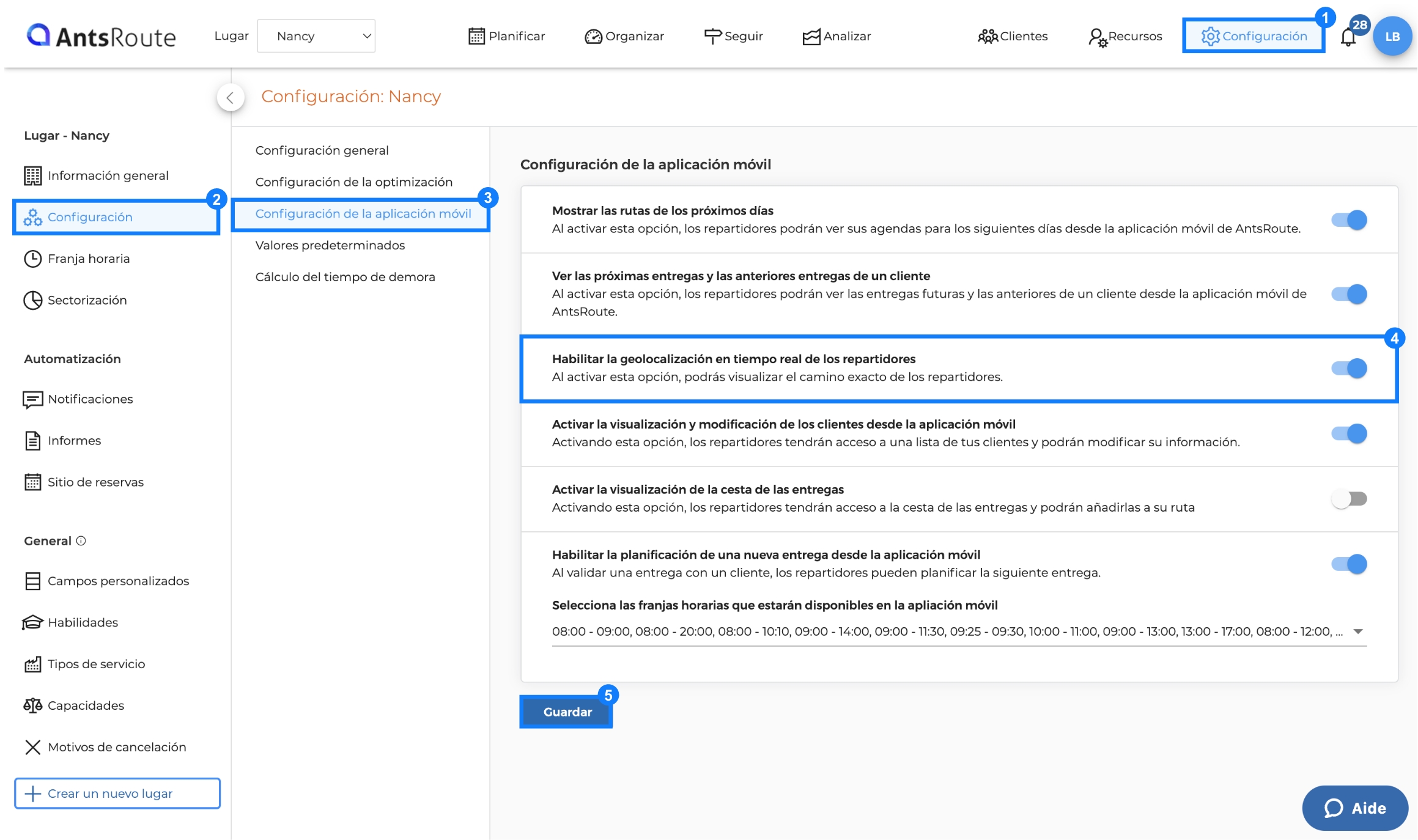Open Valores predeterminados section
The height and width of the screenshot is (840, 1418).
point(330,246)
